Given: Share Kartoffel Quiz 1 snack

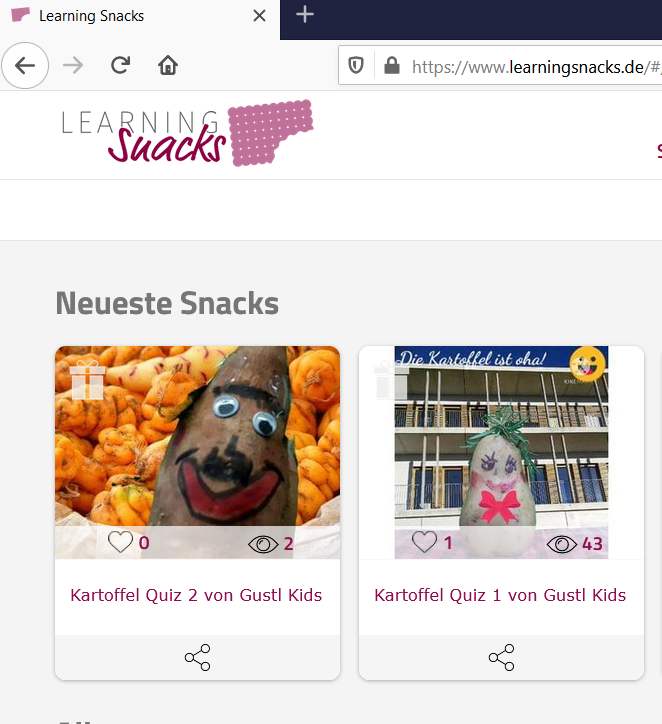Looking at the screenshot, I should [x=501, y=657].
